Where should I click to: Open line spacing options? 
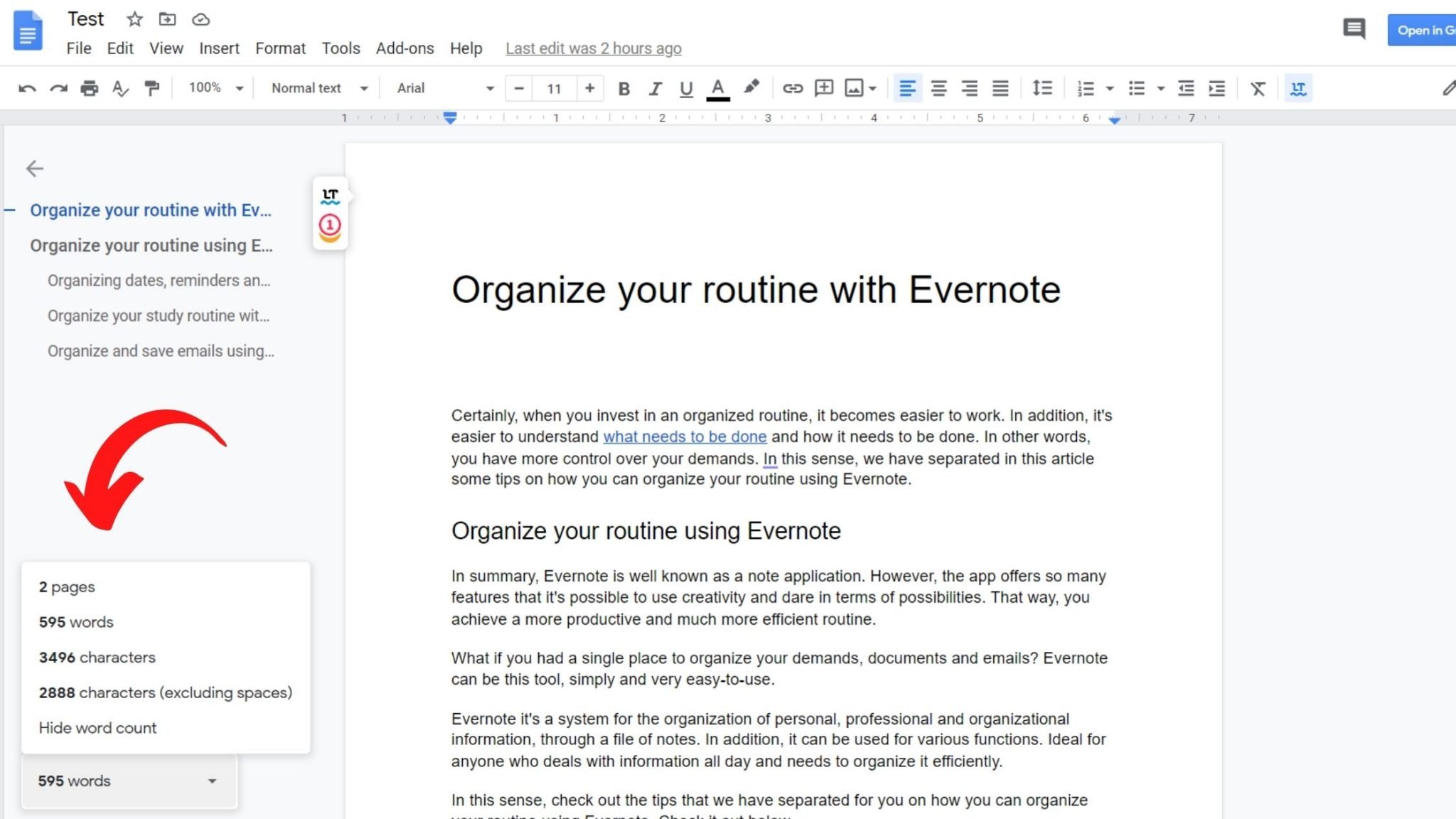(1042, 88)
